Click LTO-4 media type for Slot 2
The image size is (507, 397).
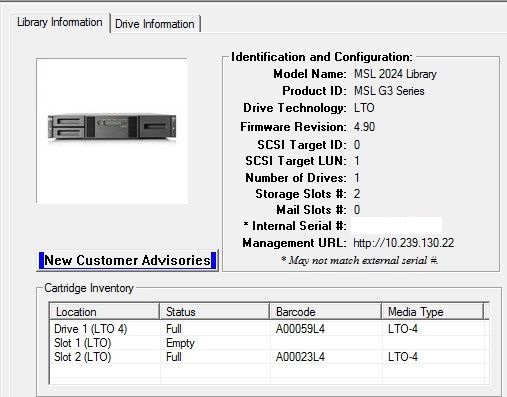(x=403, y=357)
